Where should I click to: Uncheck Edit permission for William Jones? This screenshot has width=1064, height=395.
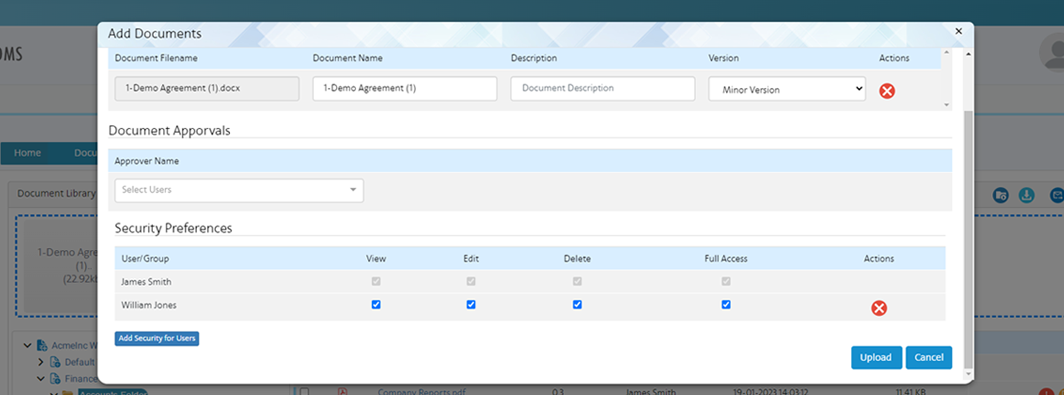click(471, 305)
